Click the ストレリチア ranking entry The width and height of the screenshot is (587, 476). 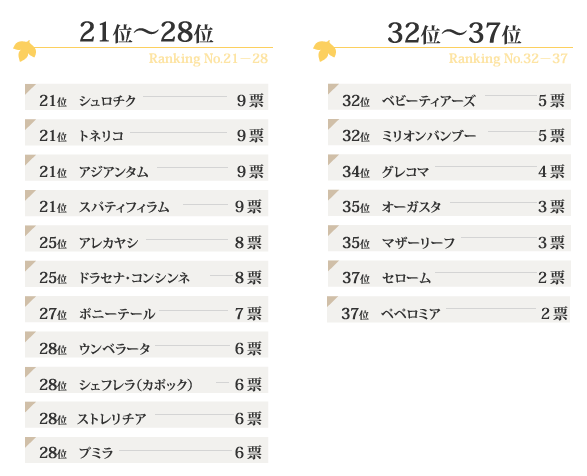click(146, 415)
